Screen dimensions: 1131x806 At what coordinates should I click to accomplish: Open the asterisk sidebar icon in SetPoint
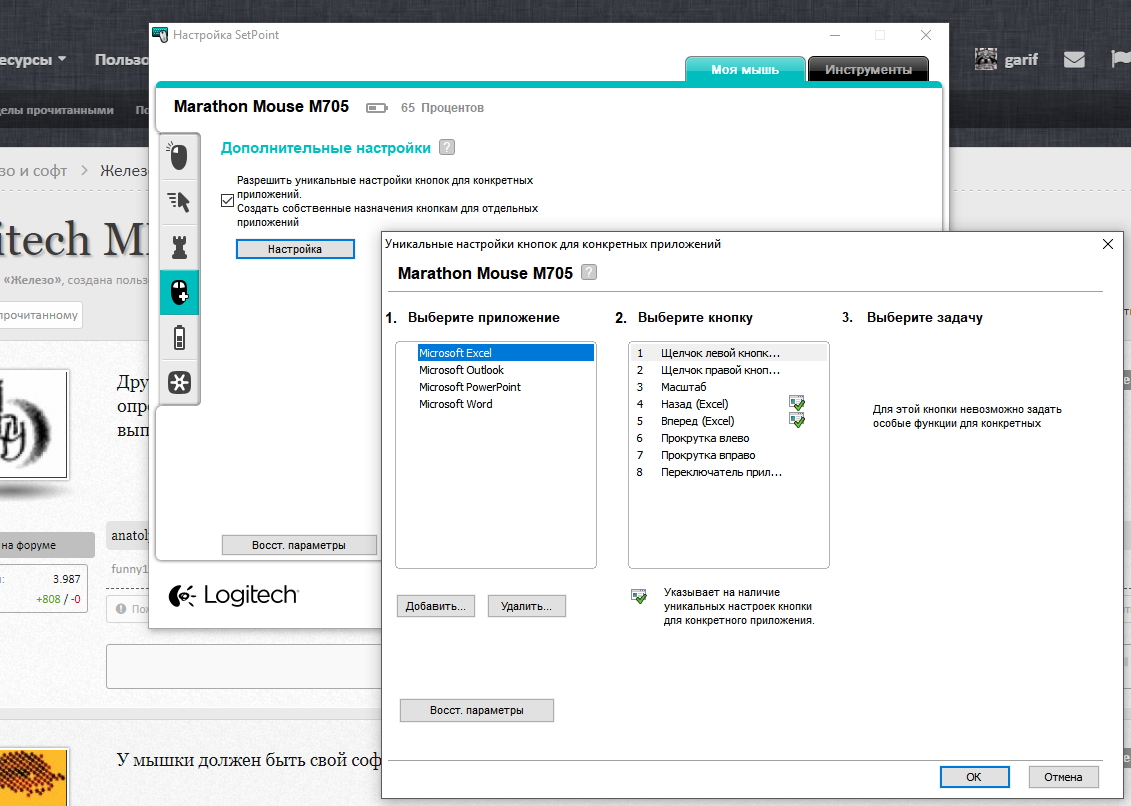[179, 382]
